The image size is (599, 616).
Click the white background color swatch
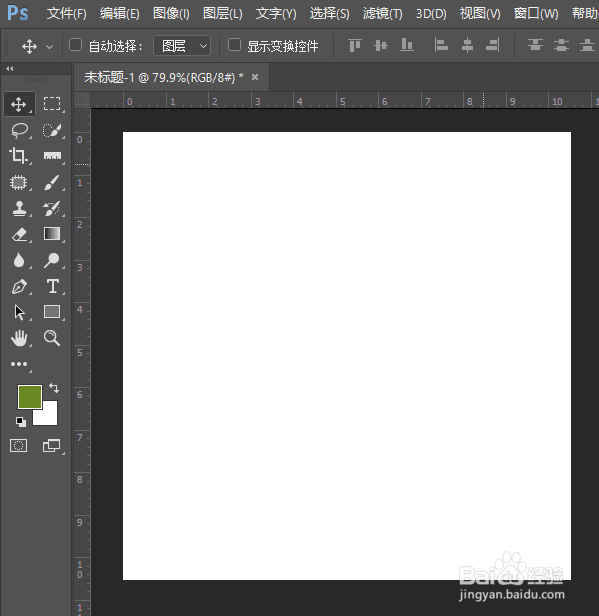49,416
